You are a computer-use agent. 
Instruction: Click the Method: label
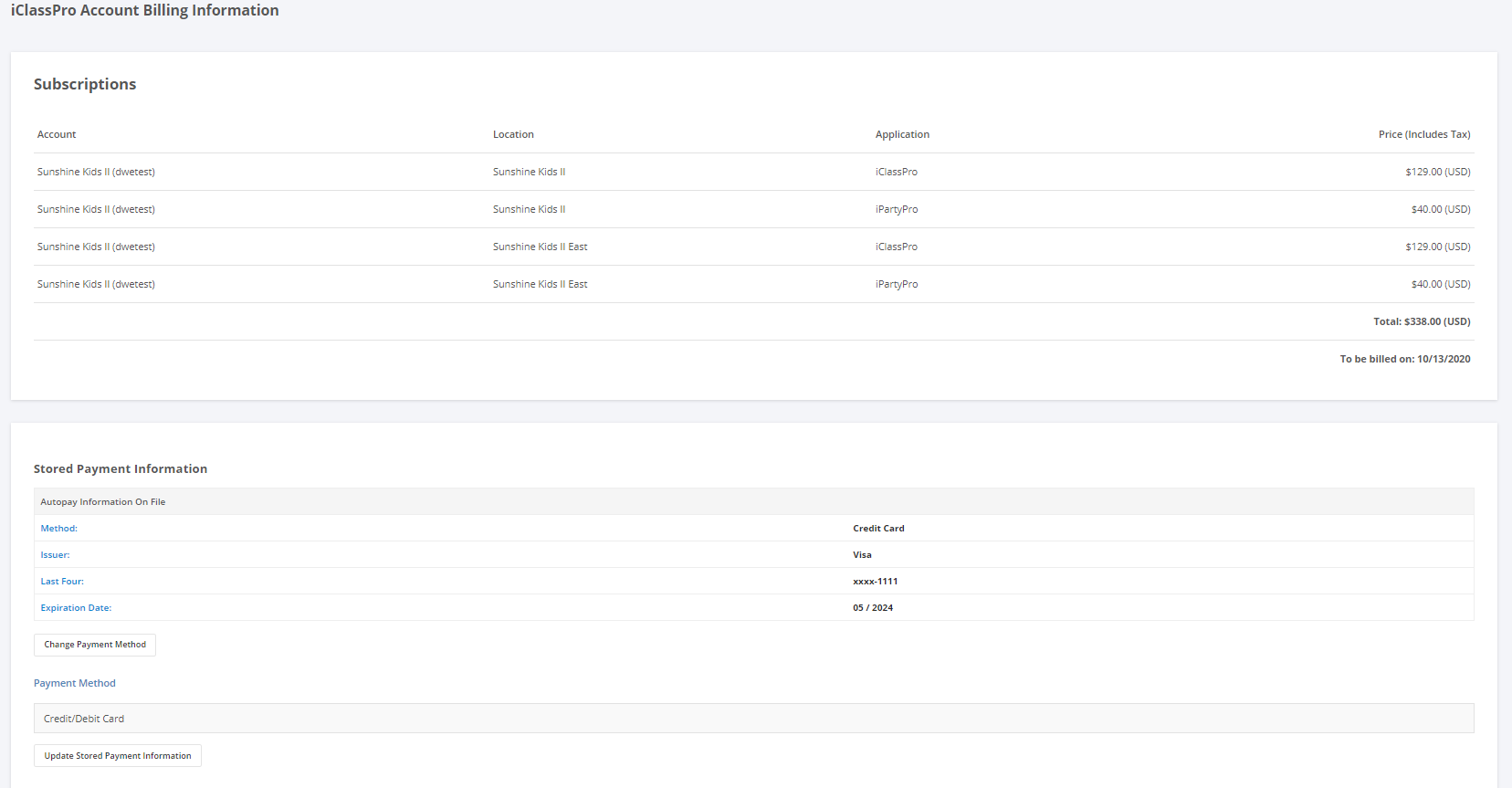coord(59,529)
